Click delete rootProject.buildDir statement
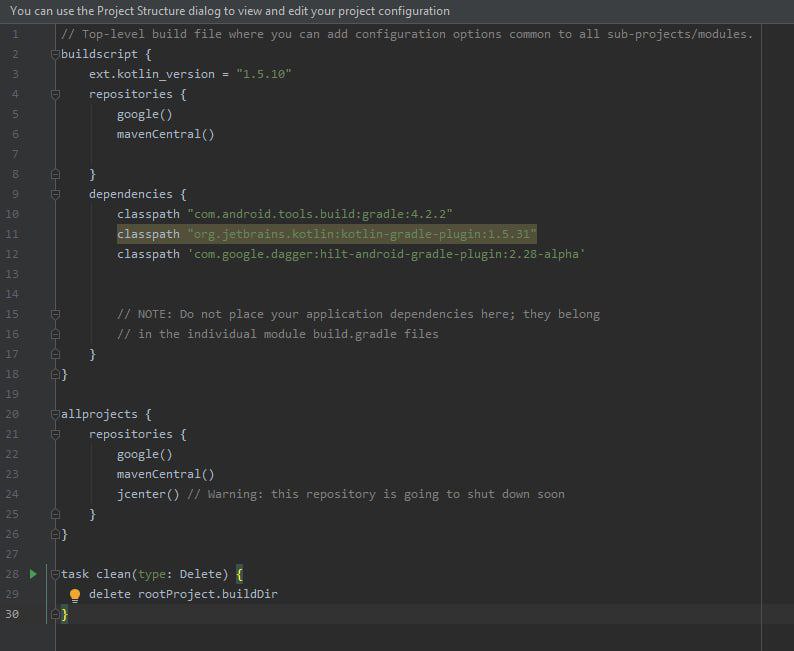The height and width of the screenshot is (651, 794). [183, 594]
